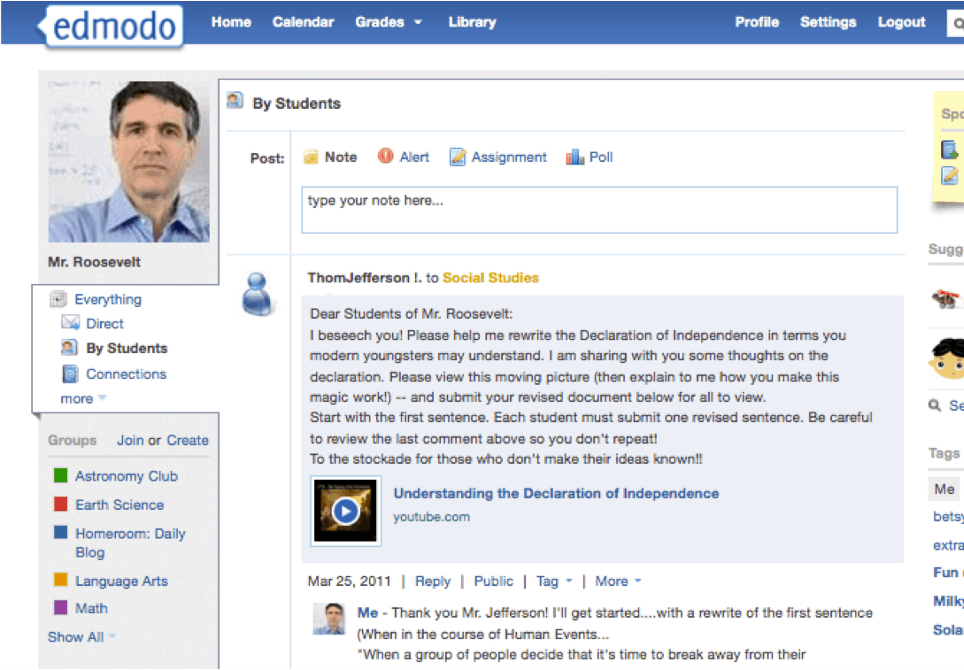Click the Create group link
The image size is (964, 670).
[188, 440]
